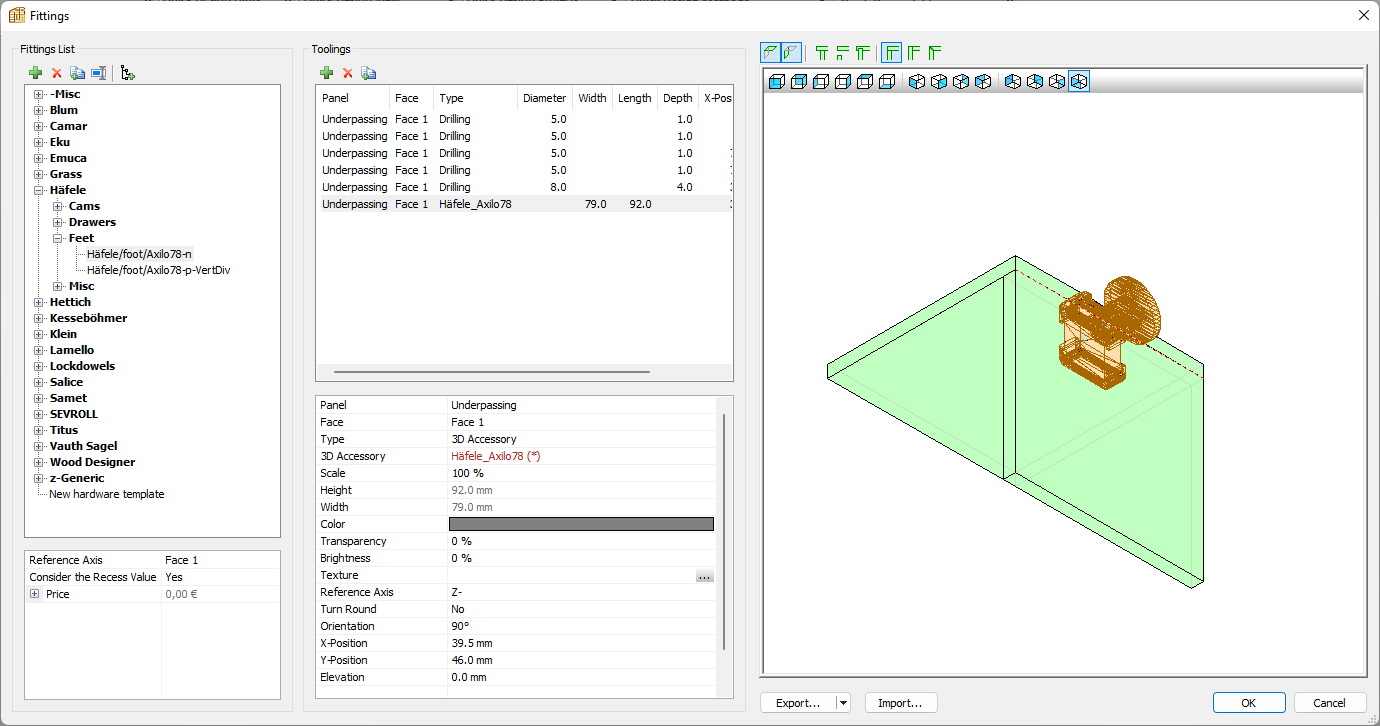Viewport: 1380px width, 726px height.
Task: Expand the Hettich manufacturer node
Action: (x=39, y=302)
